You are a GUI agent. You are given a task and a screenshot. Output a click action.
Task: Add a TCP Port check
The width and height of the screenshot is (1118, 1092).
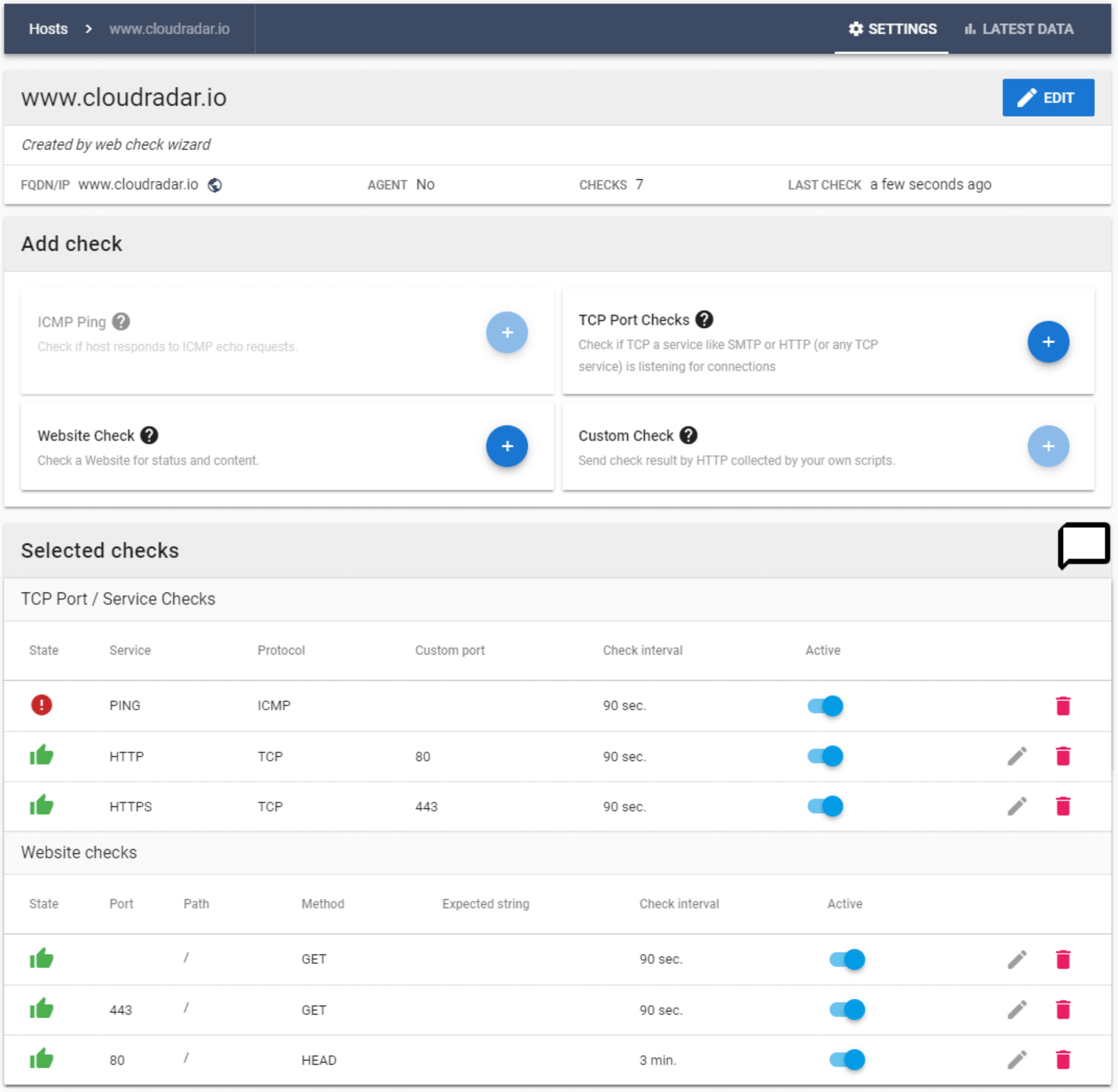(x=1048, y=342)
